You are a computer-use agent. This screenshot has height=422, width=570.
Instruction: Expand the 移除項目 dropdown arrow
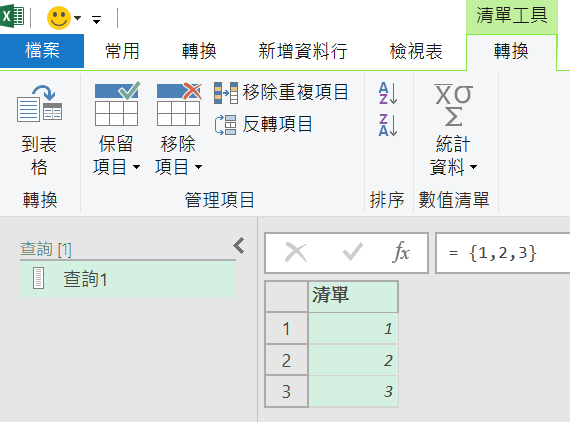coord(198,167)
